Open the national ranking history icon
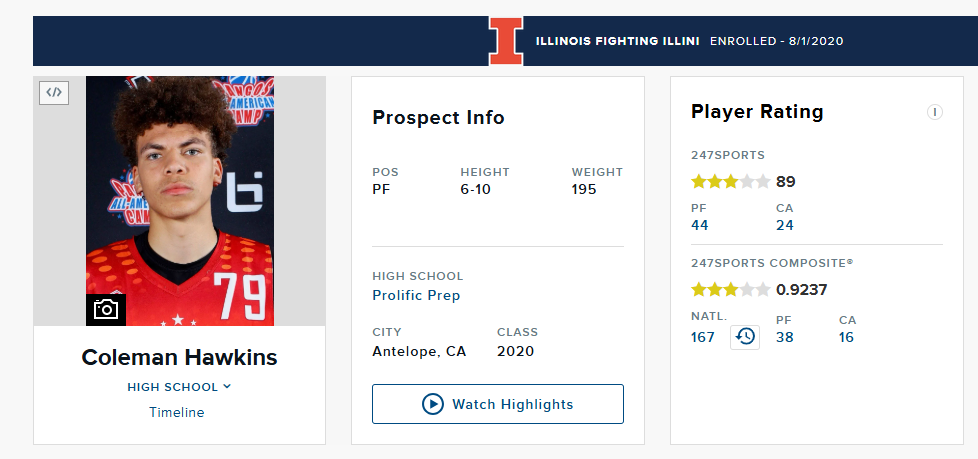This screenshot has height=459, width=978. [745, 337]
